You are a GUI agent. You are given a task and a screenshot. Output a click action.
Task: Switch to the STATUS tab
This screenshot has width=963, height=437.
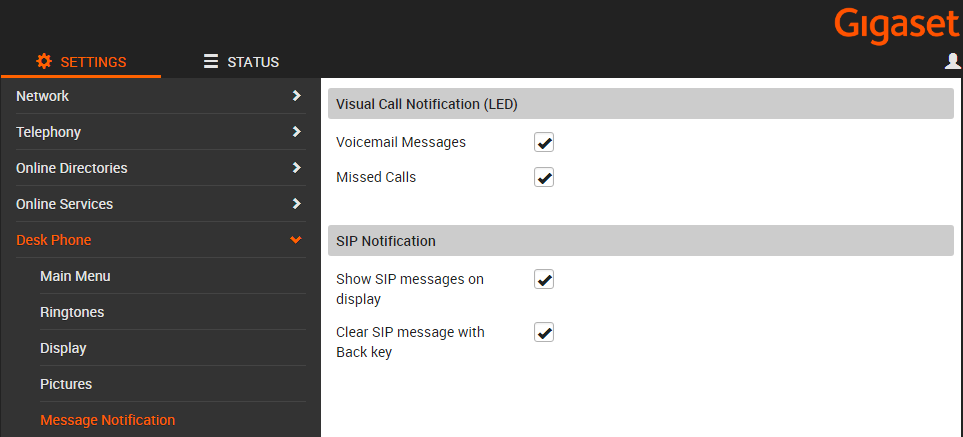click(241, 62)
